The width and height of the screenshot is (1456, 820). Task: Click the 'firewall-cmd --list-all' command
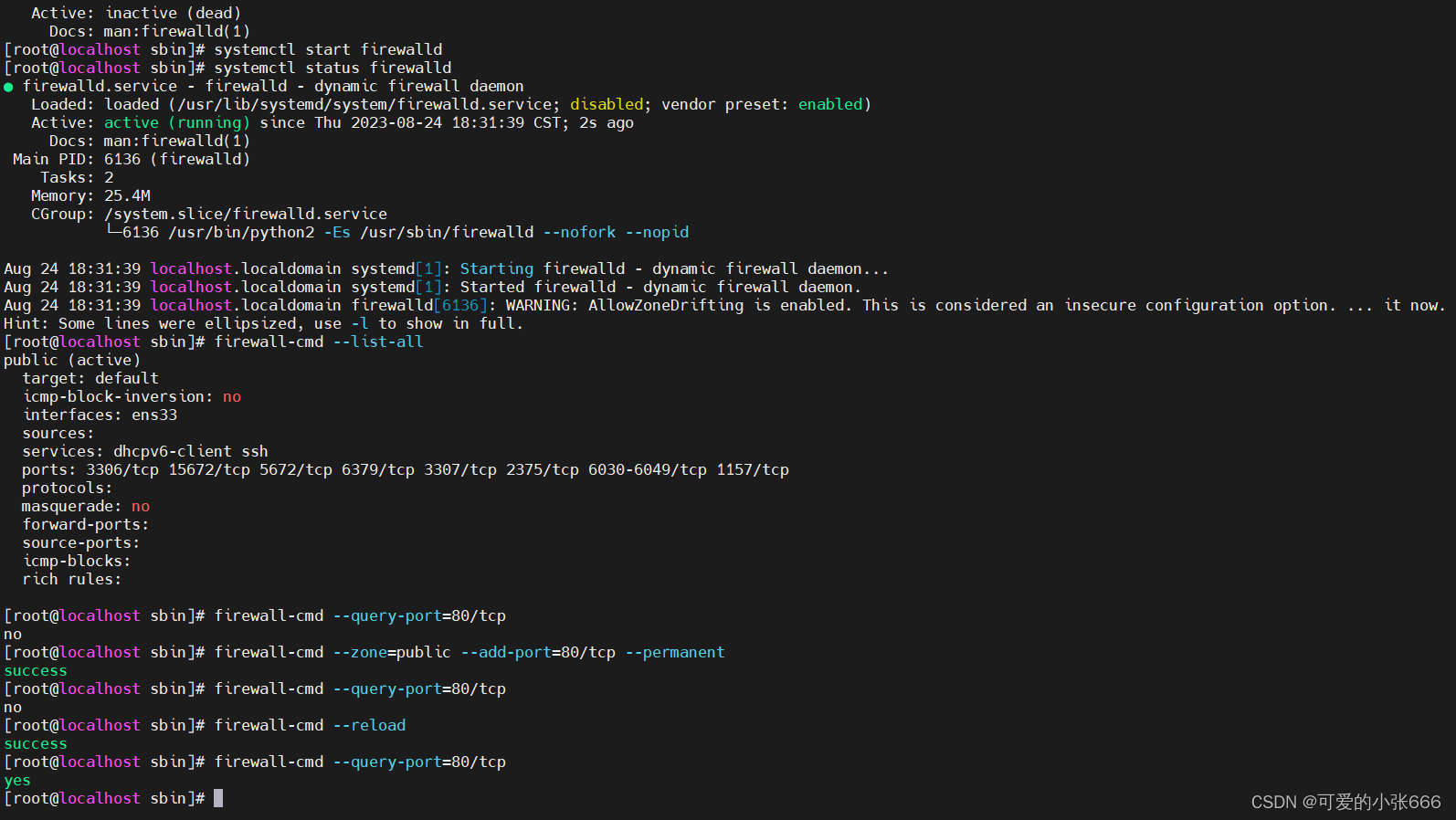click(x=319, y=342)
